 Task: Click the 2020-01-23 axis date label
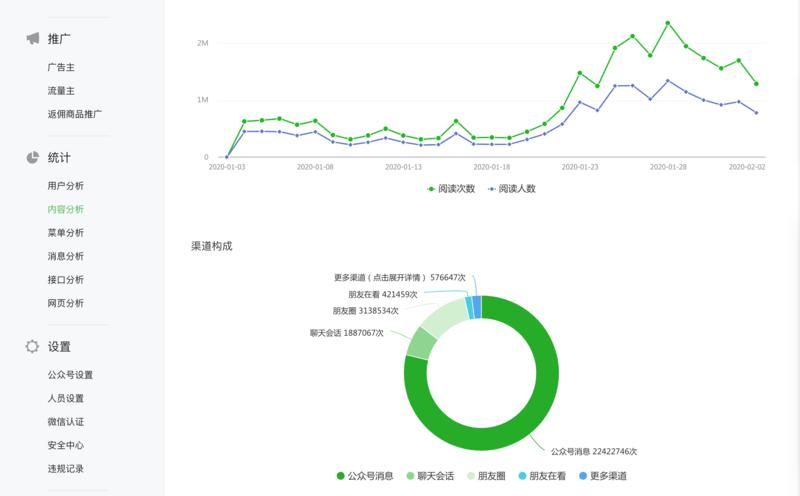coord(580,167)
